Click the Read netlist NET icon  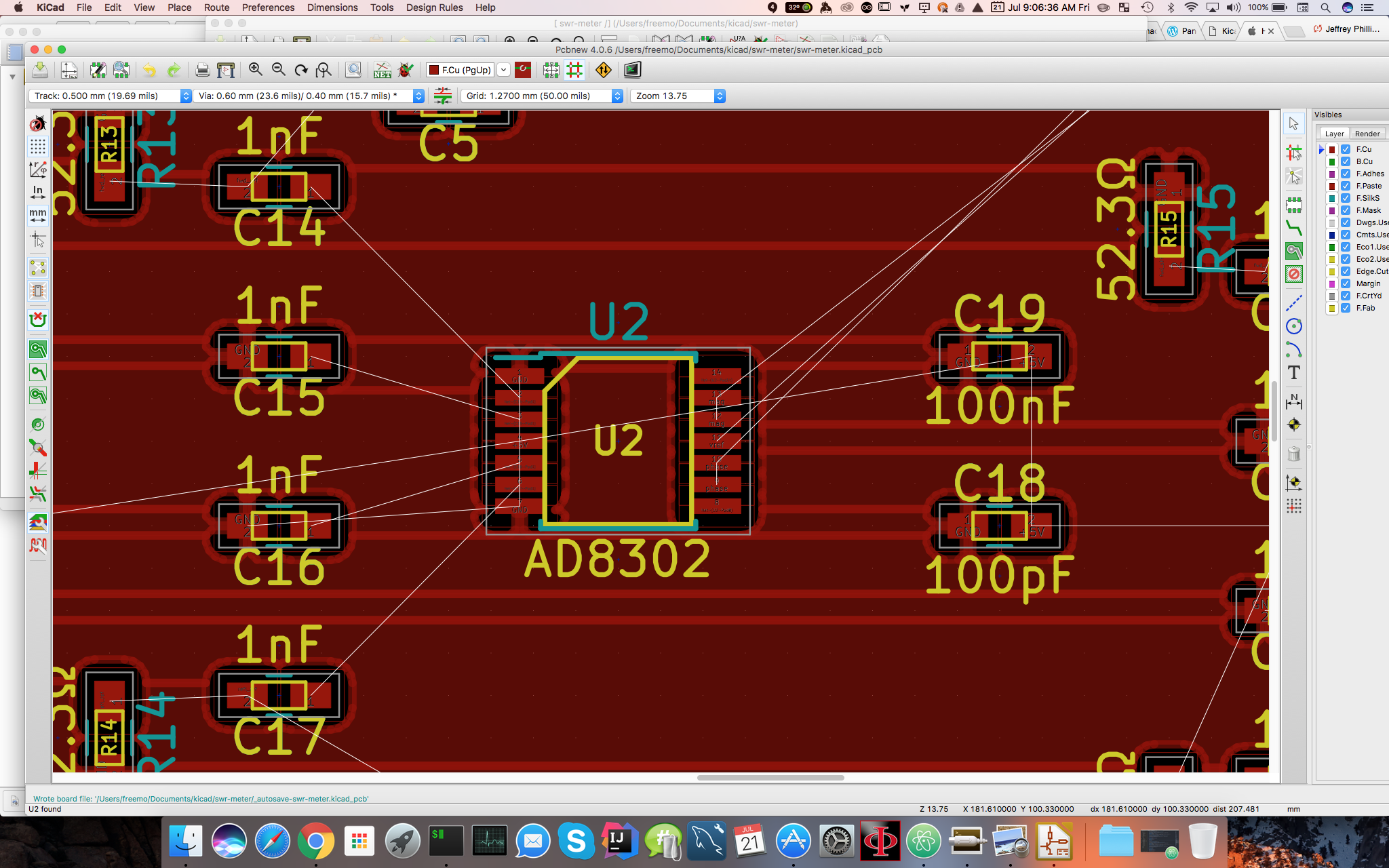click(383, 70)
